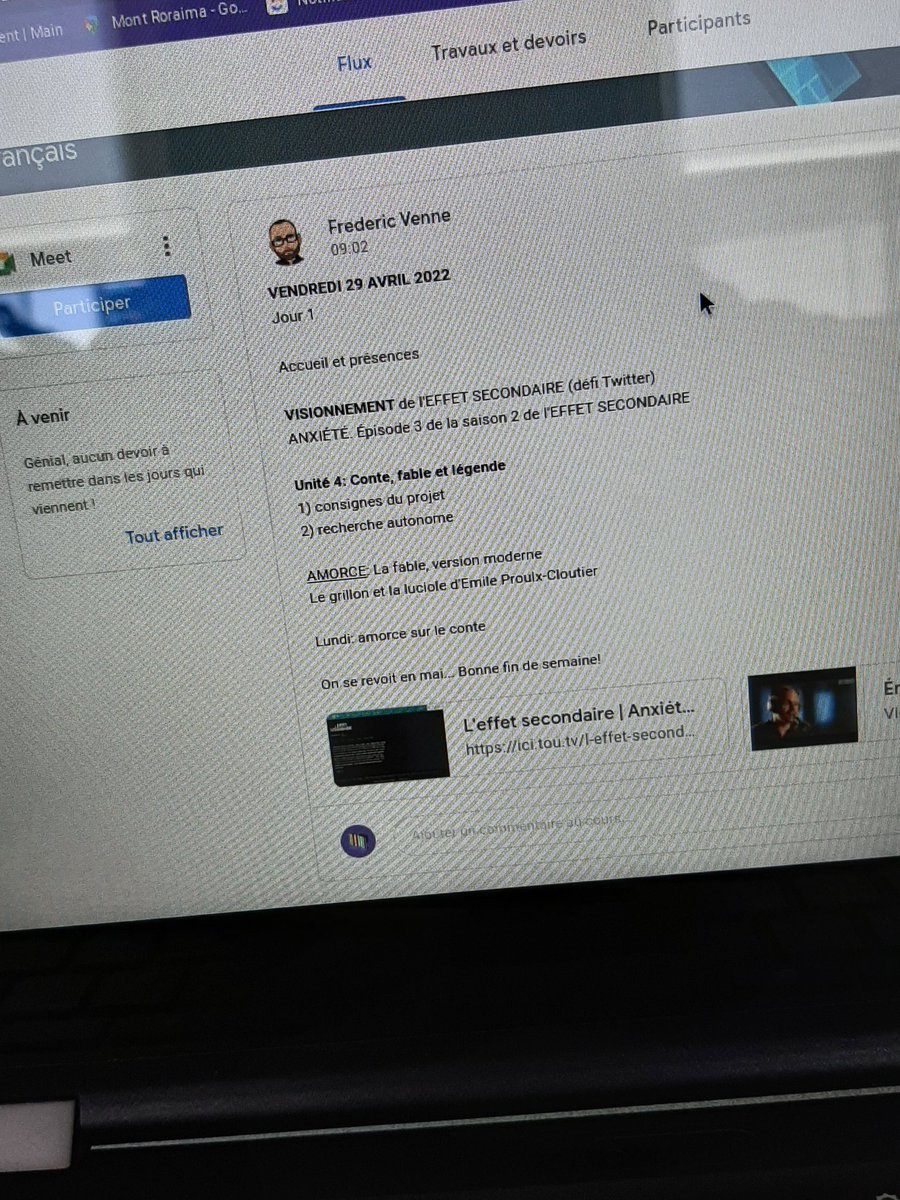This screenshot has height=1200, width=900.
Task: Click the Participer Meet button
Action: 92,306
